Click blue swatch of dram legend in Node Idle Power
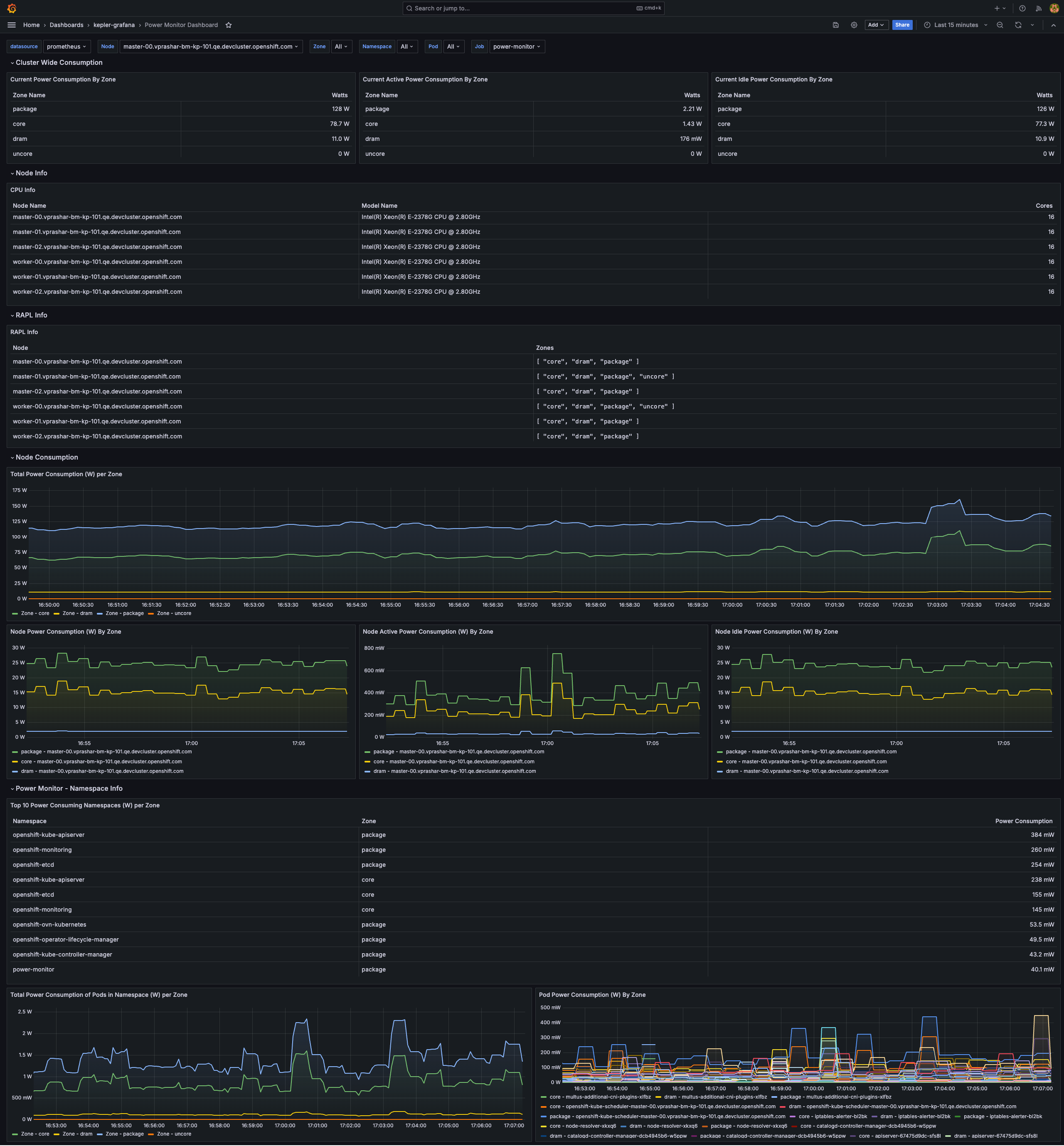 720,771
